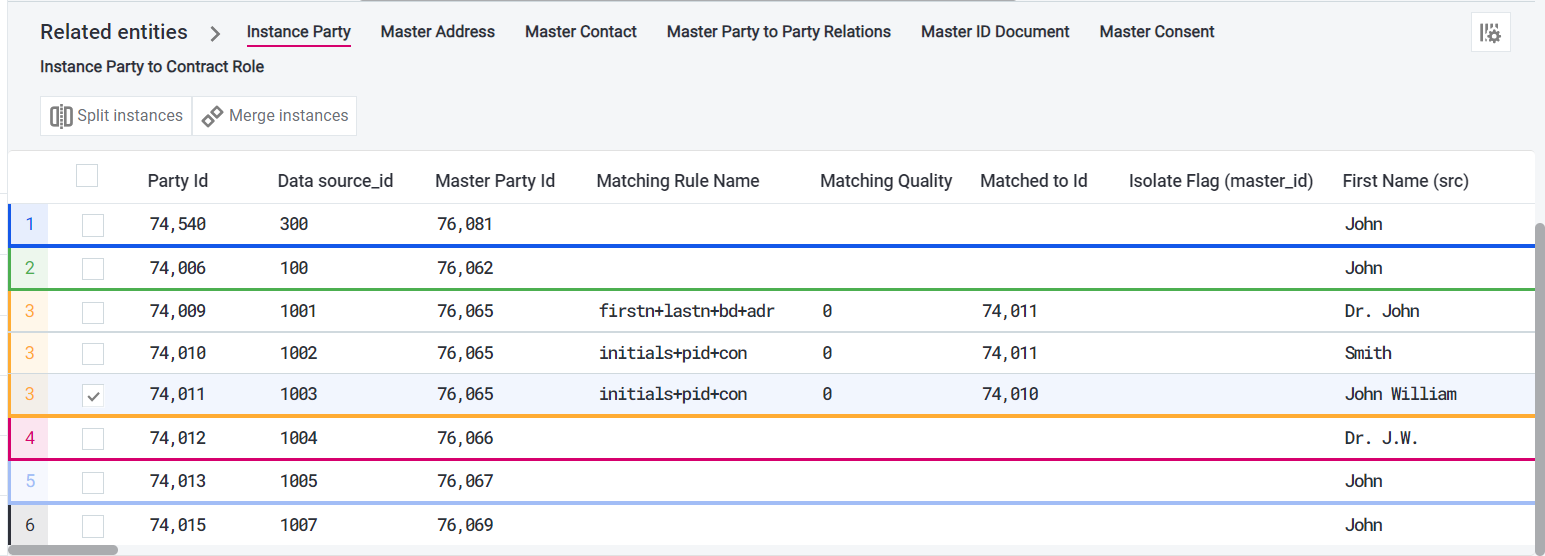Select checkbox for Party Id 74,012

(x=93, y=438)
